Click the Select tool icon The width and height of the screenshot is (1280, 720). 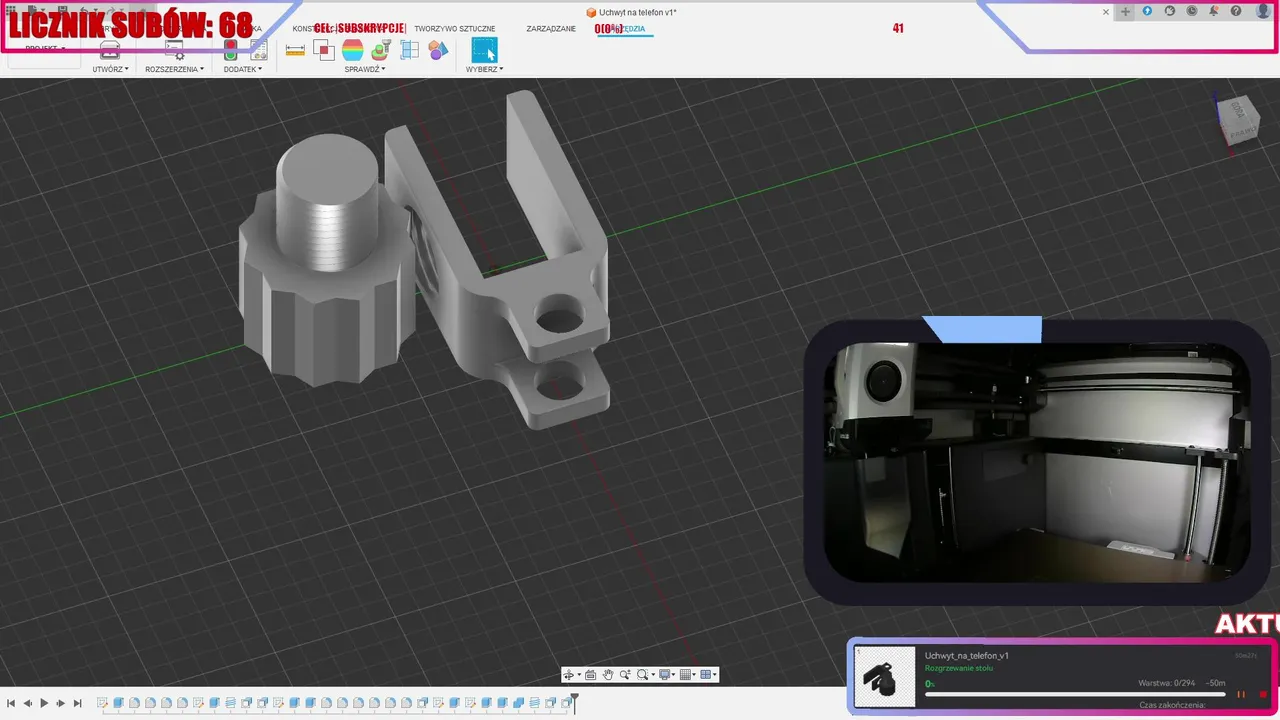pyautogui.click(x=484, y=50)
